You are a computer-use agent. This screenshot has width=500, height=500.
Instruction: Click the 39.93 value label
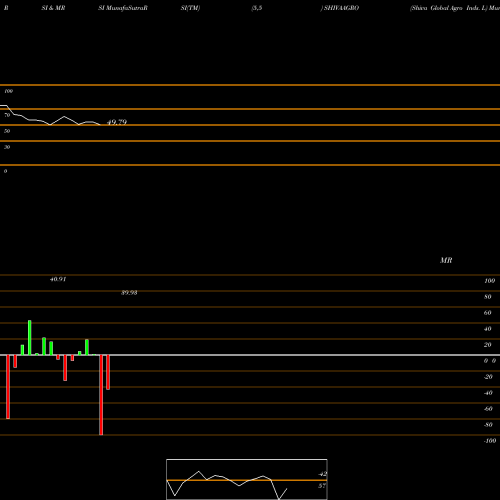(x=129, y=293)
